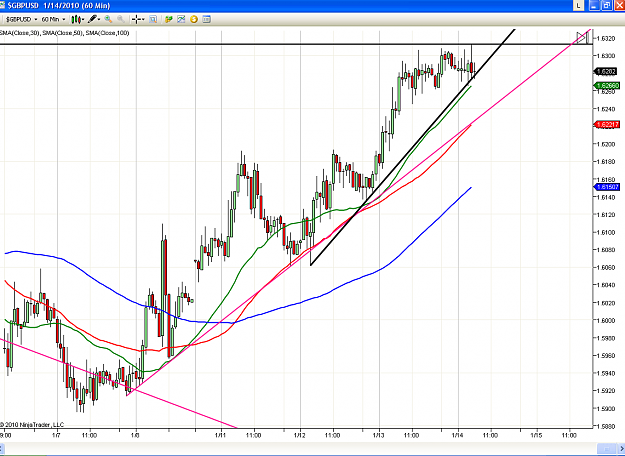
Task: Click the red 1.62217 SMA price marker
Action: [607, 125]
